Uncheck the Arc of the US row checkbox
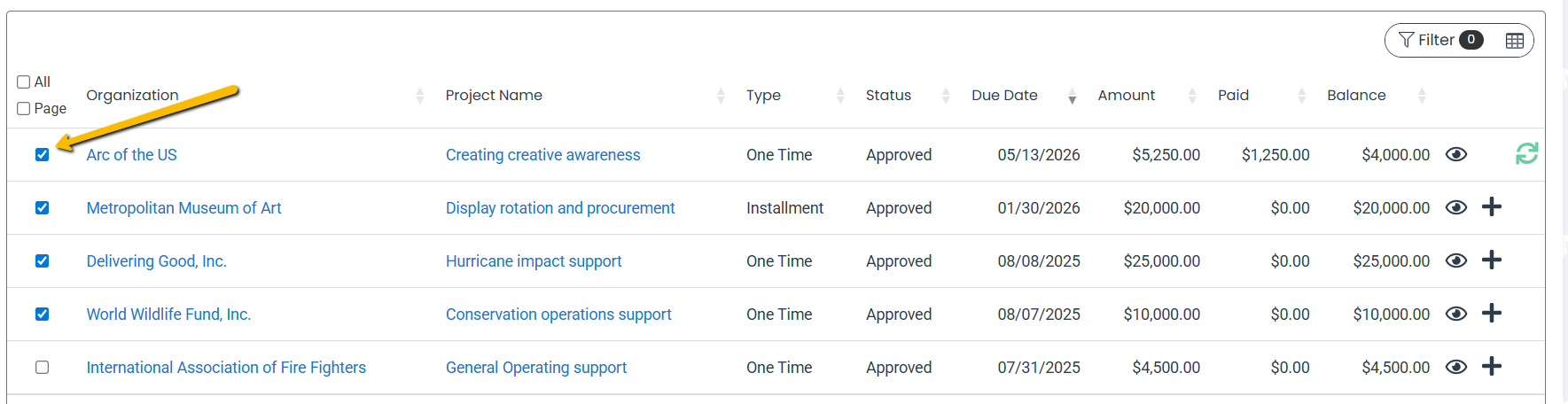The image size is (1568, 404). coord(42,155)
